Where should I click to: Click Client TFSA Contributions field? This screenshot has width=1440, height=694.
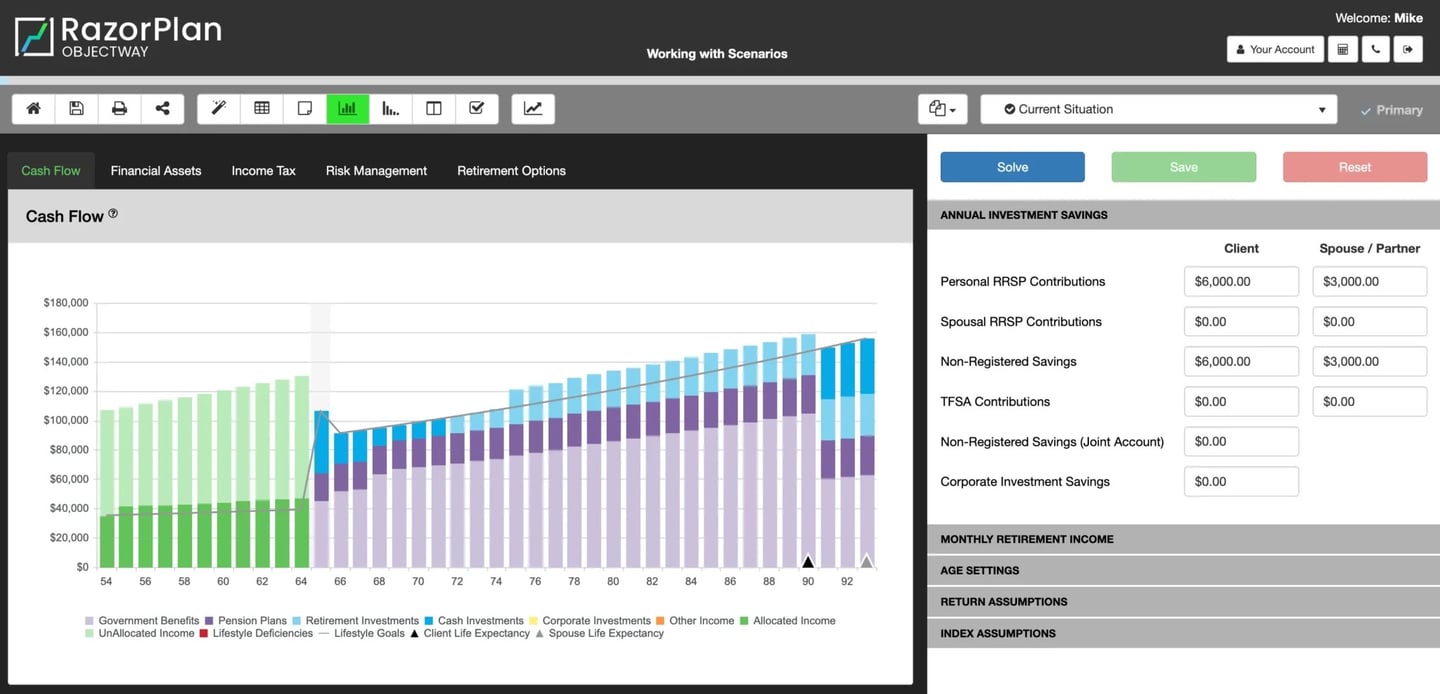(1241, 401)
